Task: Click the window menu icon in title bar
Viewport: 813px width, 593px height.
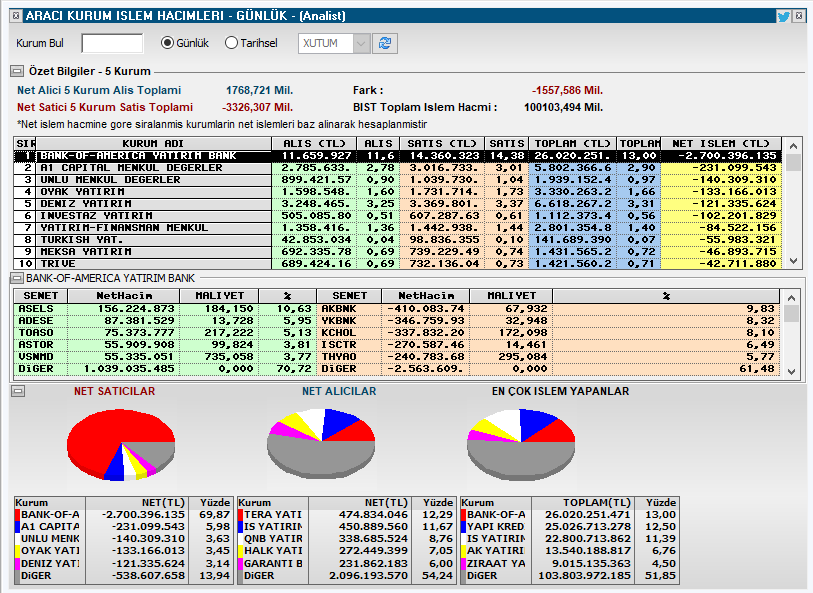Action: click(16, 16)
